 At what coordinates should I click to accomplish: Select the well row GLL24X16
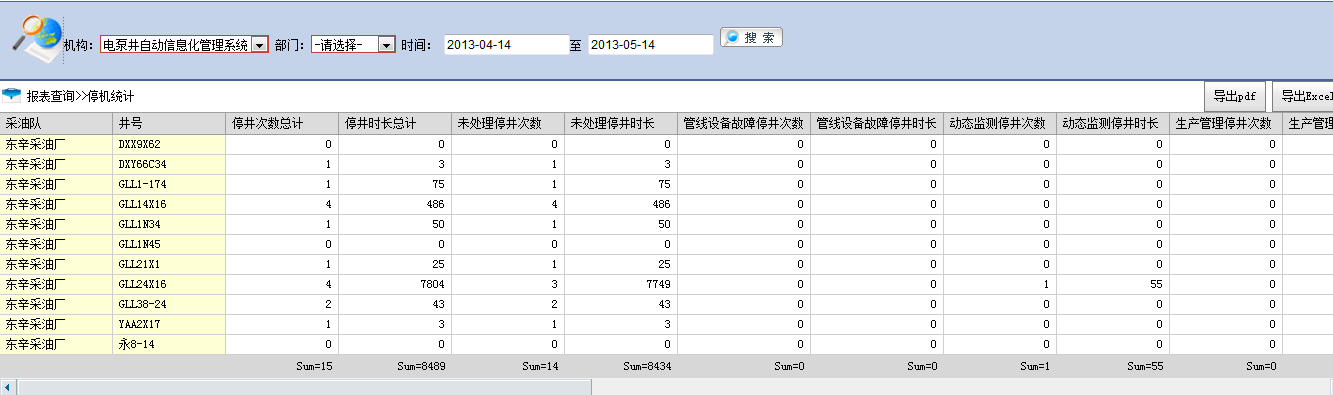point(666,284)
